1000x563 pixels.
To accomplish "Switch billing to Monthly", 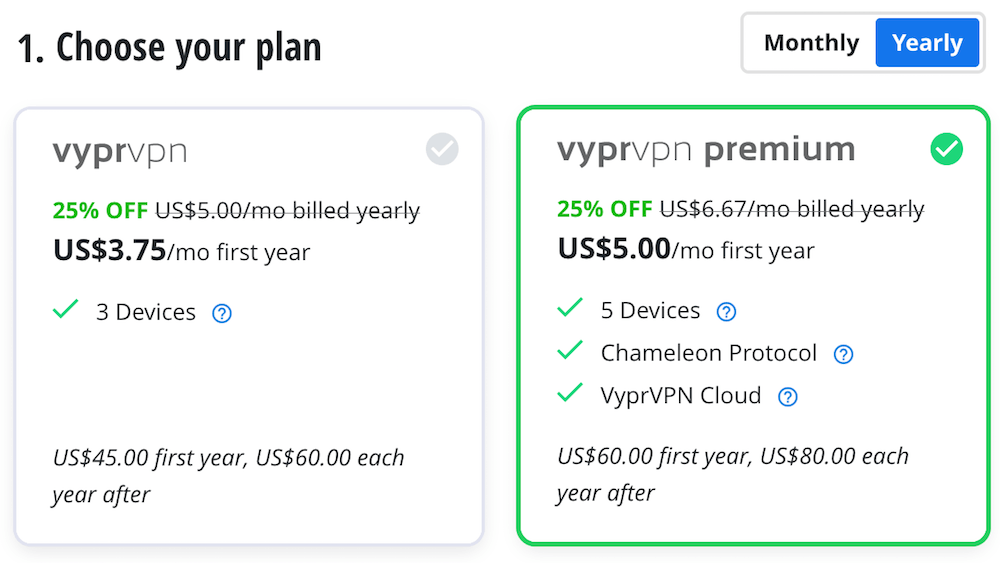I will [811, 43].
